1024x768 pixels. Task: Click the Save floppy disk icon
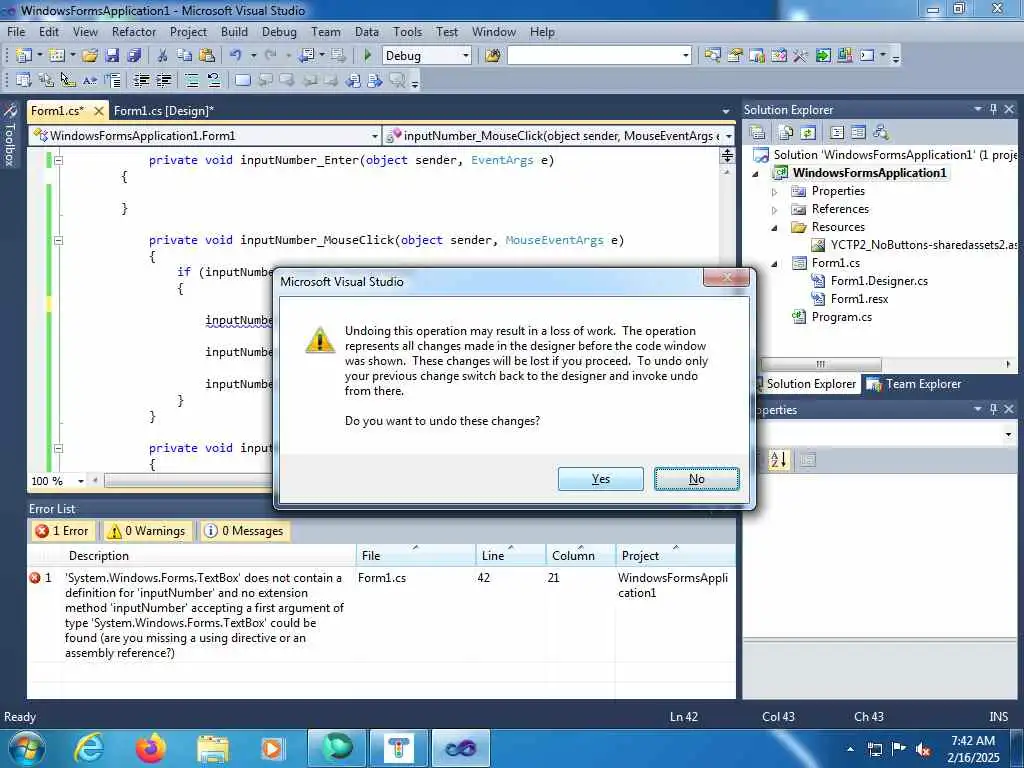point(112,56)
